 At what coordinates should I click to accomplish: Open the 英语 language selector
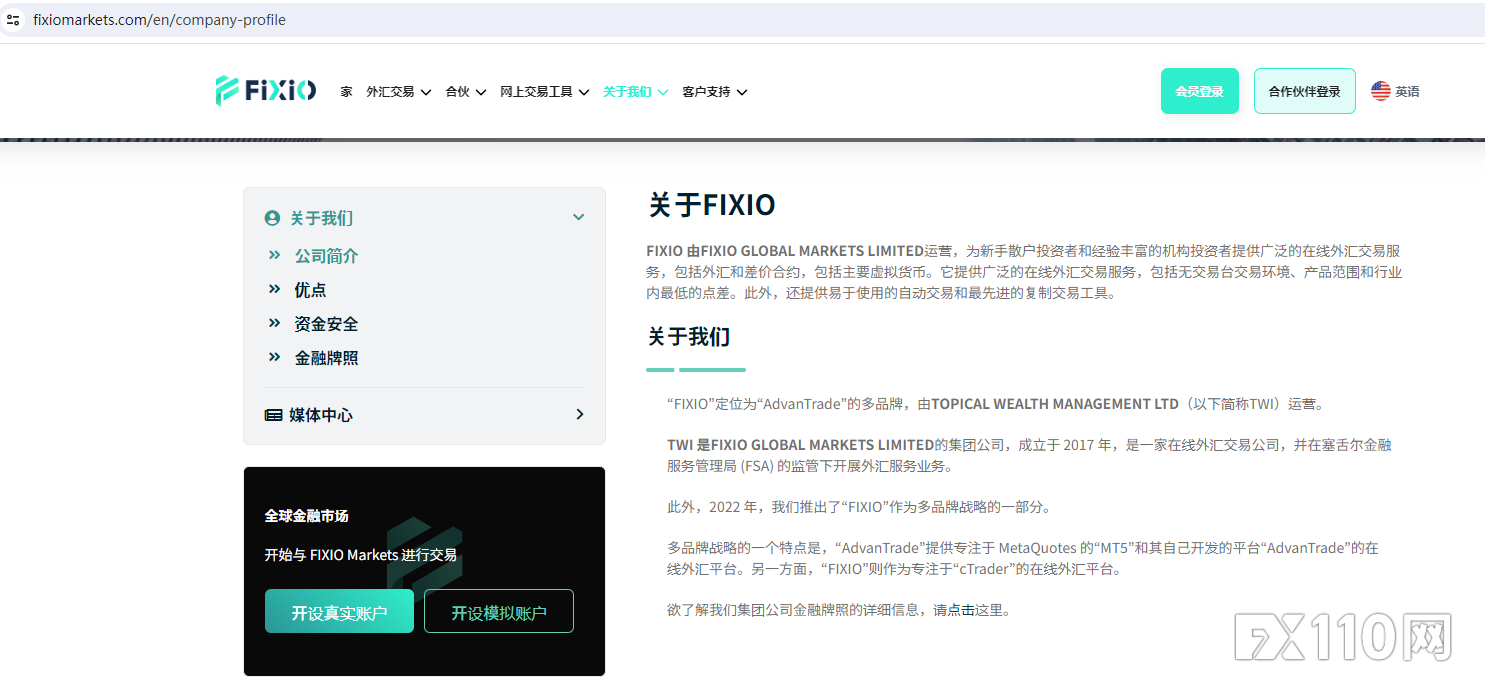click(x=1395, y=91)
